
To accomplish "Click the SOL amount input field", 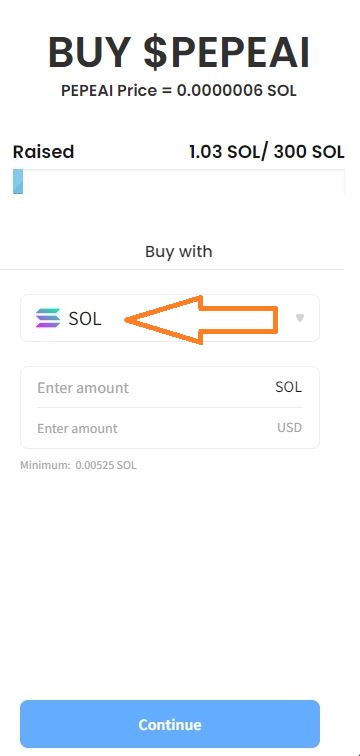I will click(170, 388).
